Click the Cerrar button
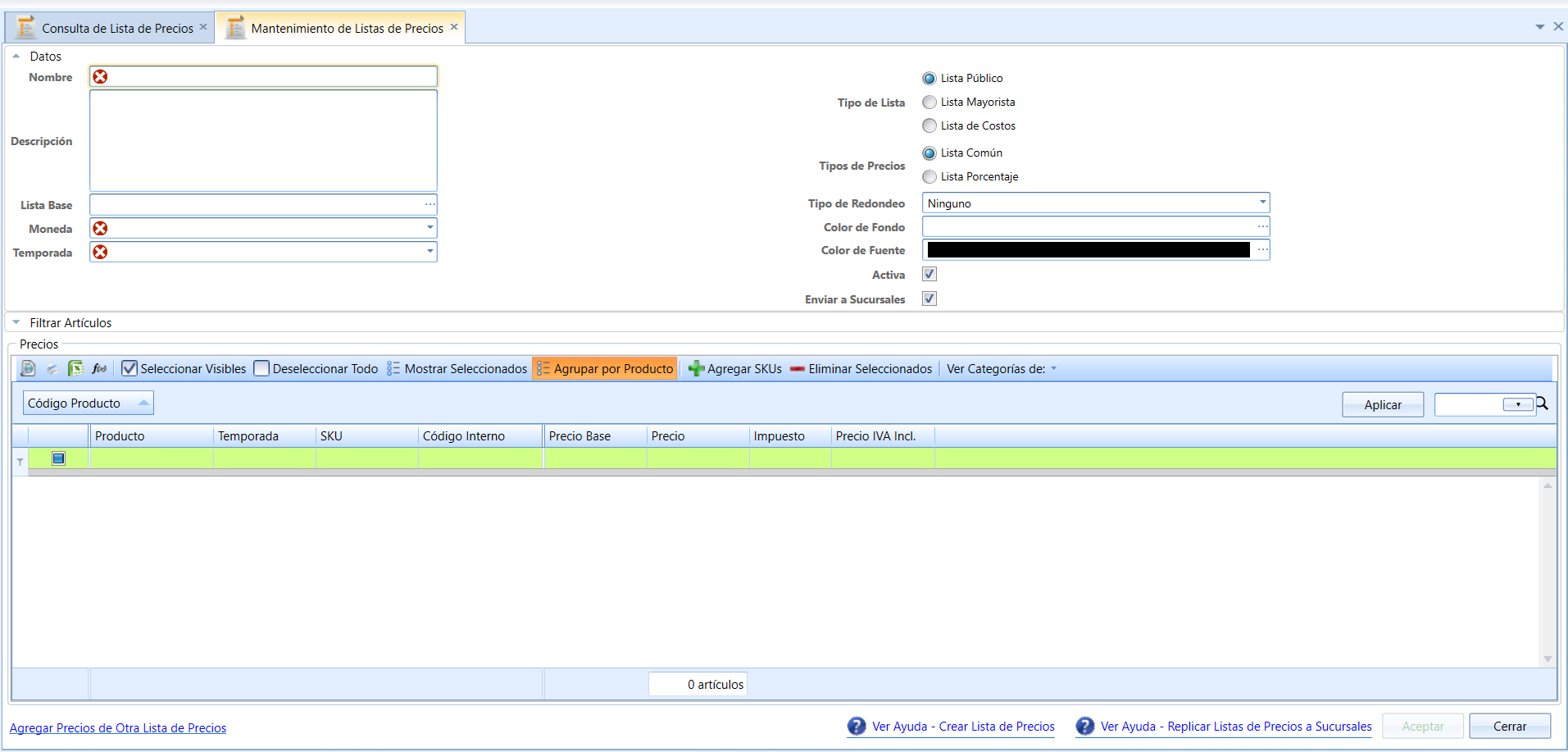The height and width of the screenshot is (752, 1568). click(1510, 727)
